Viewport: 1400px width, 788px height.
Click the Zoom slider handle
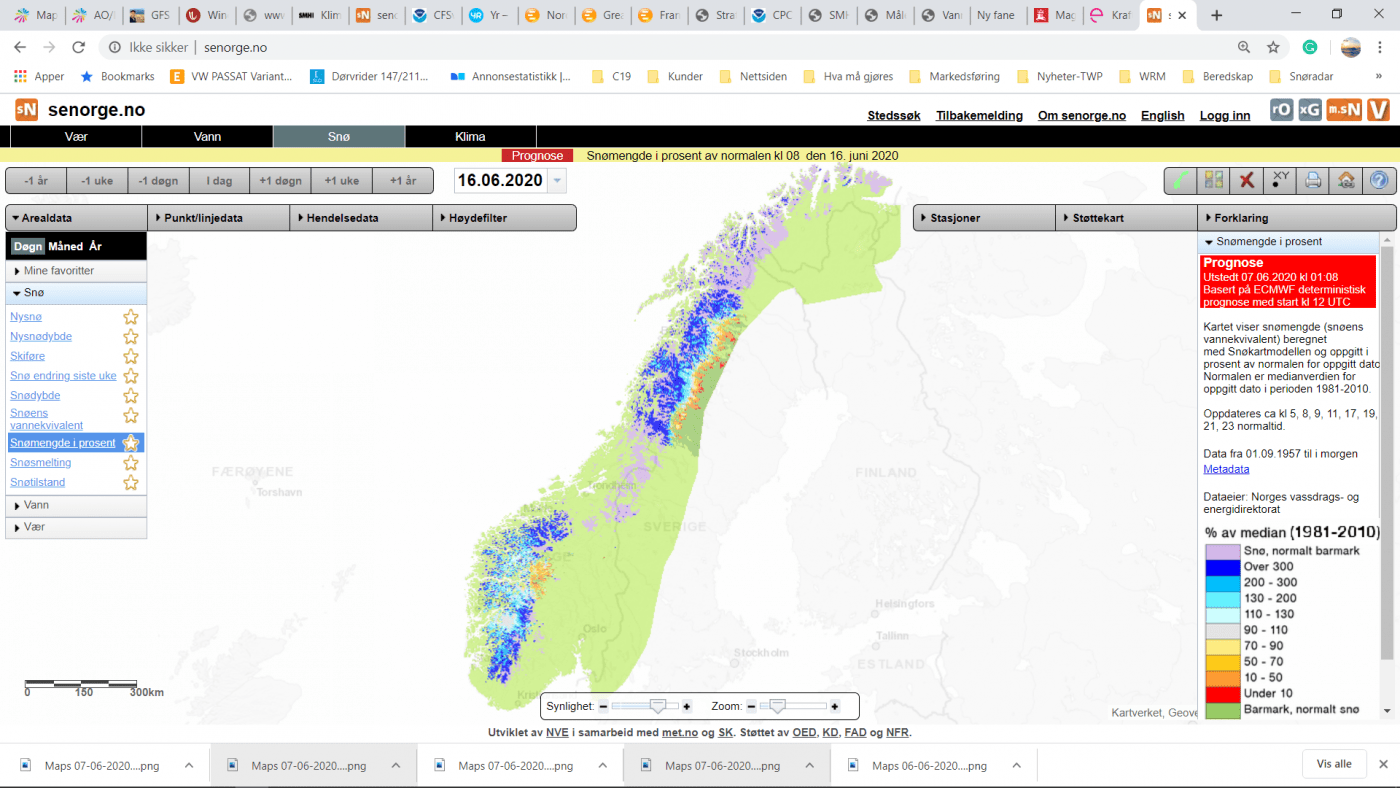point(777,706)
